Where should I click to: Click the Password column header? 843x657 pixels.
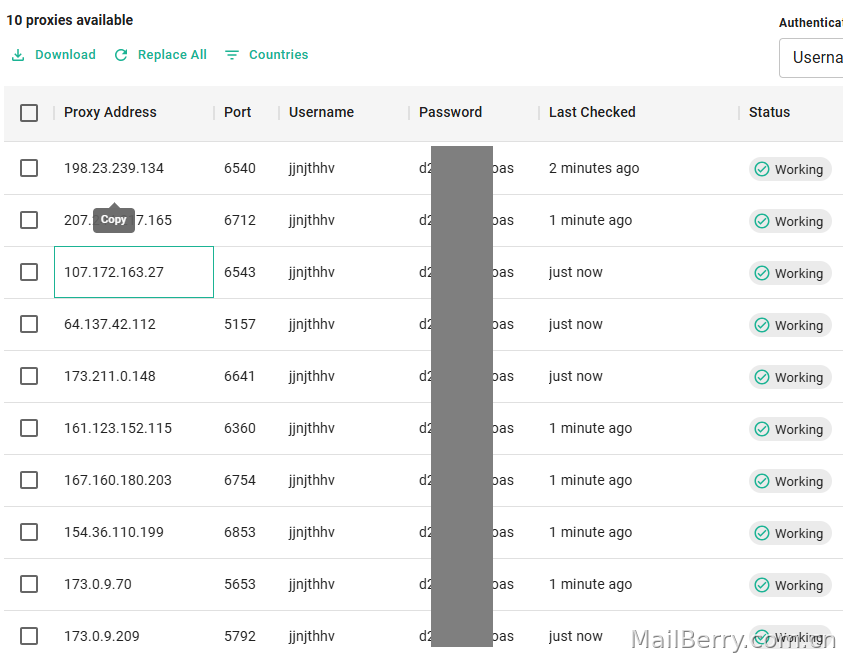tap(451, 112)
